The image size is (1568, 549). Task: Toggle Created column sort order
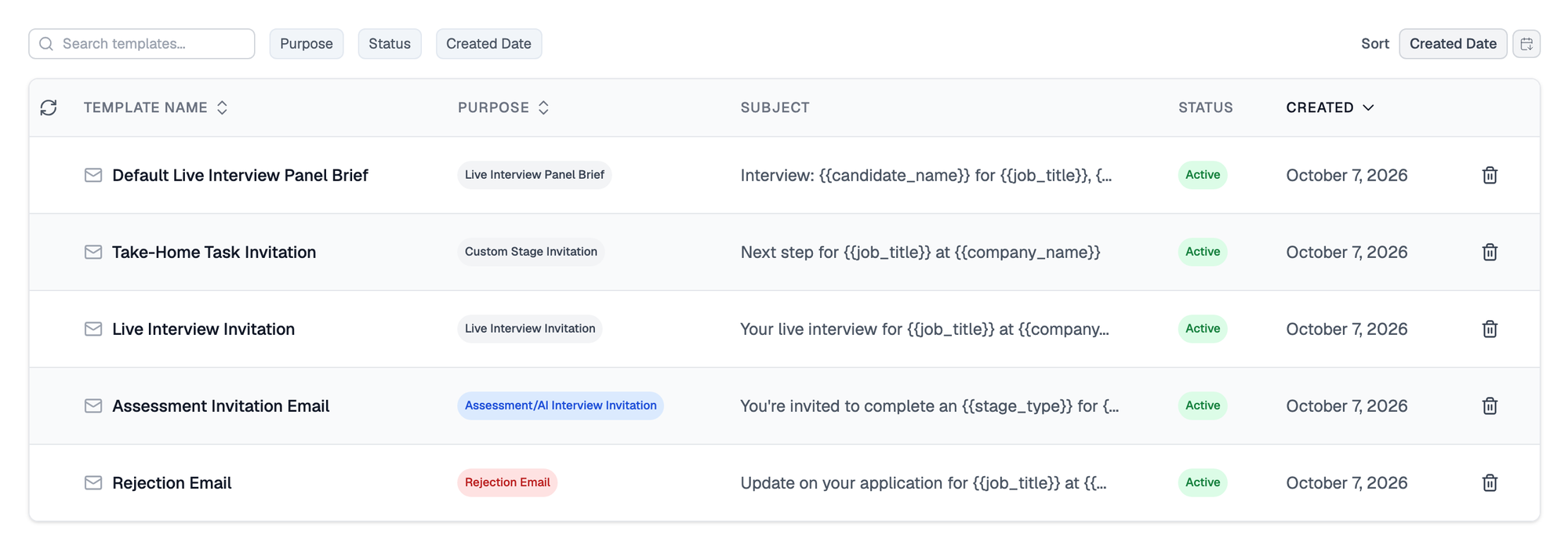(1330, 107)
